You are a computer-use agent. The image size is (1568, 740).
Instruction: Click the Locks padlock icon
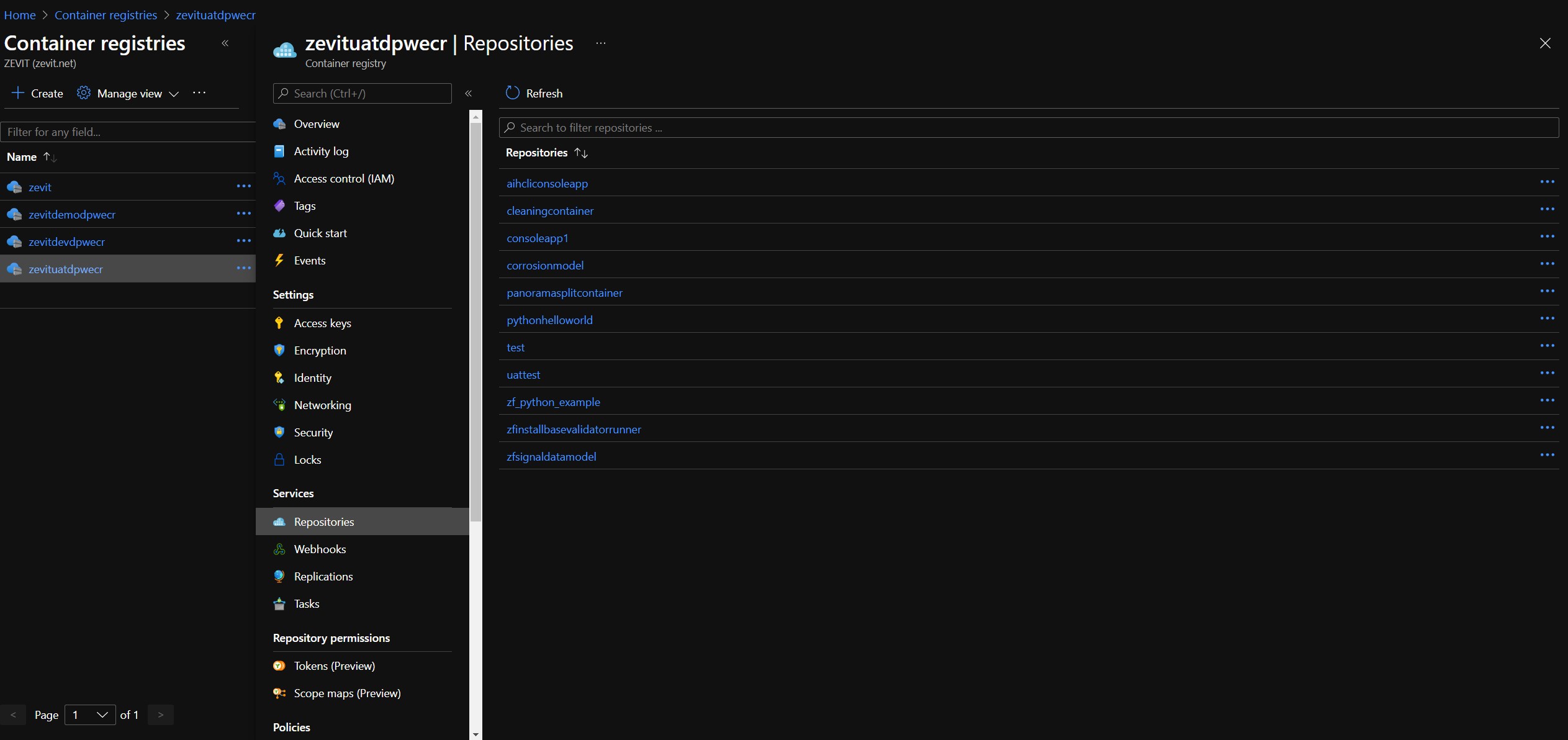tap(279, 459)
